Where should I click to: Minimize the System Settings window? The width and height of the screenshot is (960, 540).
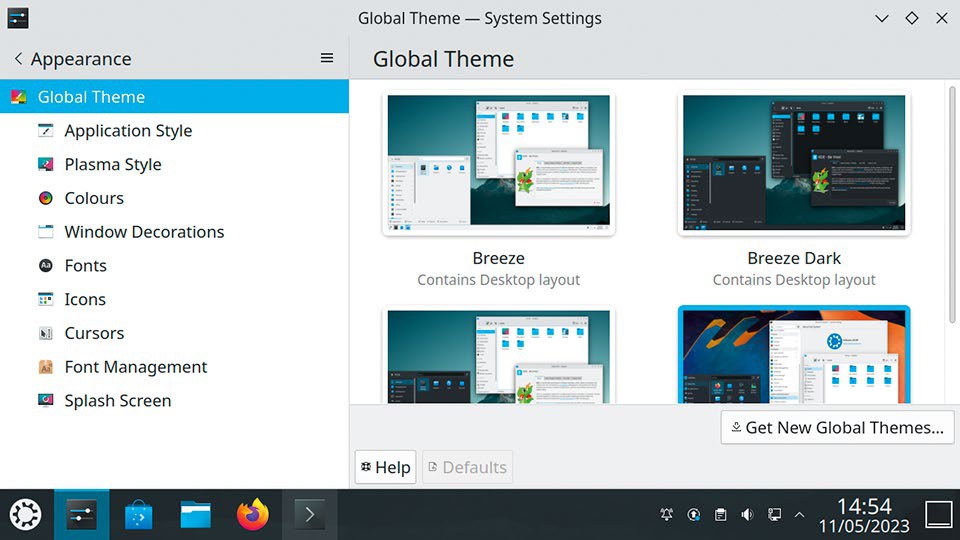coord(882,18)
